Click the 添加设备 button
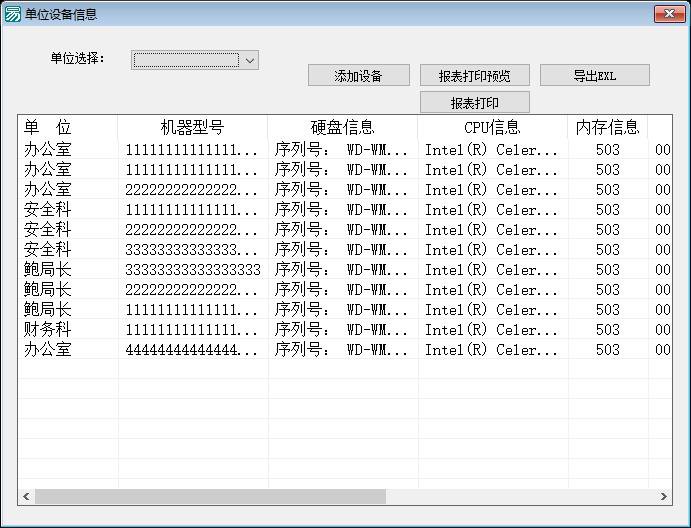This screenshot has width=691, height=528. pyautogui.click(x=358, y=76)
